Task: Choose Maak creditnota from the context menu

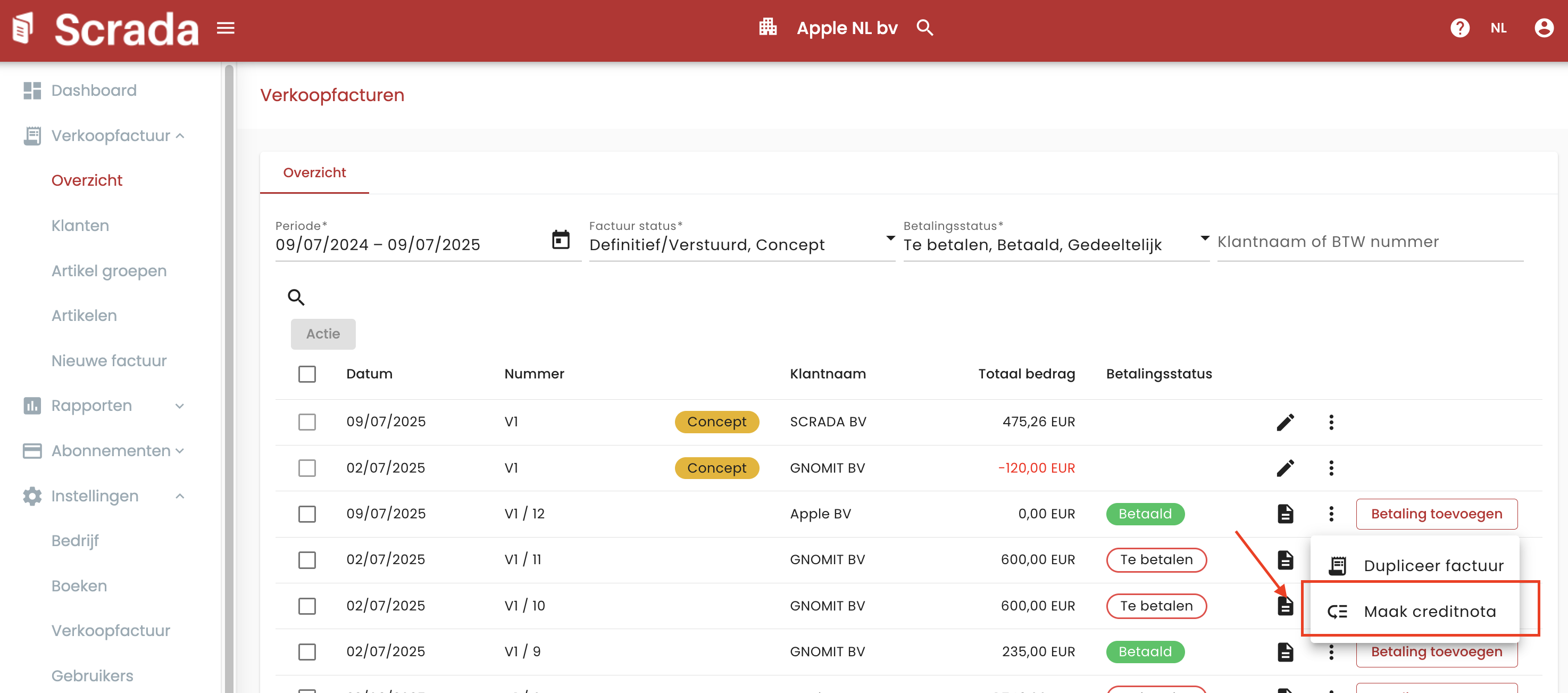Action: [x=1429, y=612]
